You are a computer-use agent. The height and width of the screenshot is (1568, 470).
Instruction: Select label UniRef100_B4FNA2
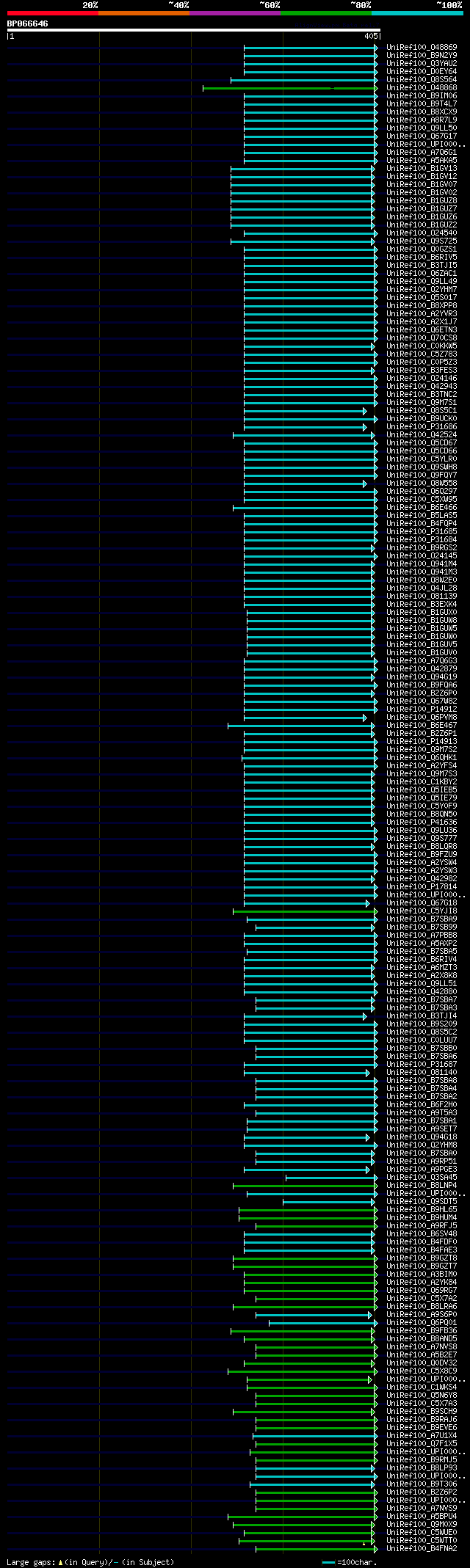(x=422, y=1549)
